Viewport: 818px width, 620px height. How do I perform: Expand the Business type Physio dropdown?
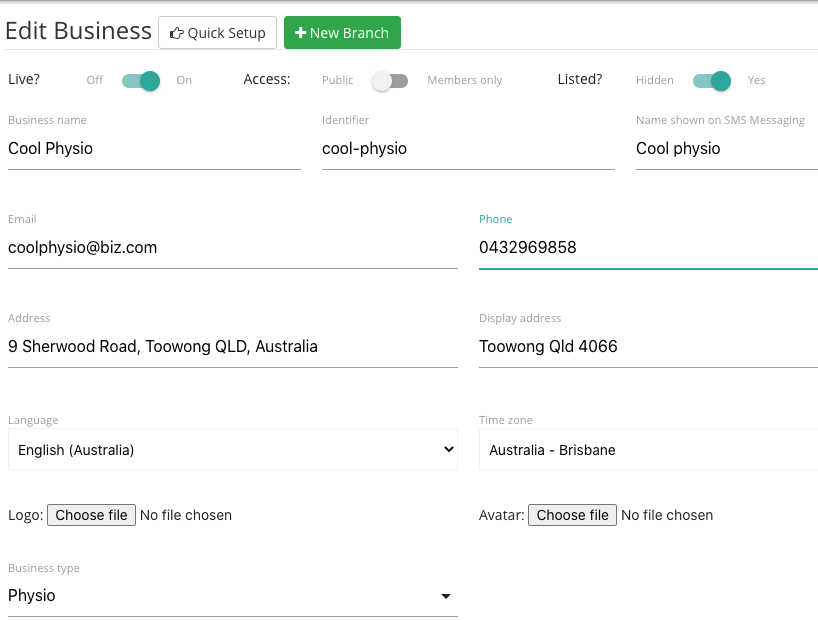coord(233,595)
